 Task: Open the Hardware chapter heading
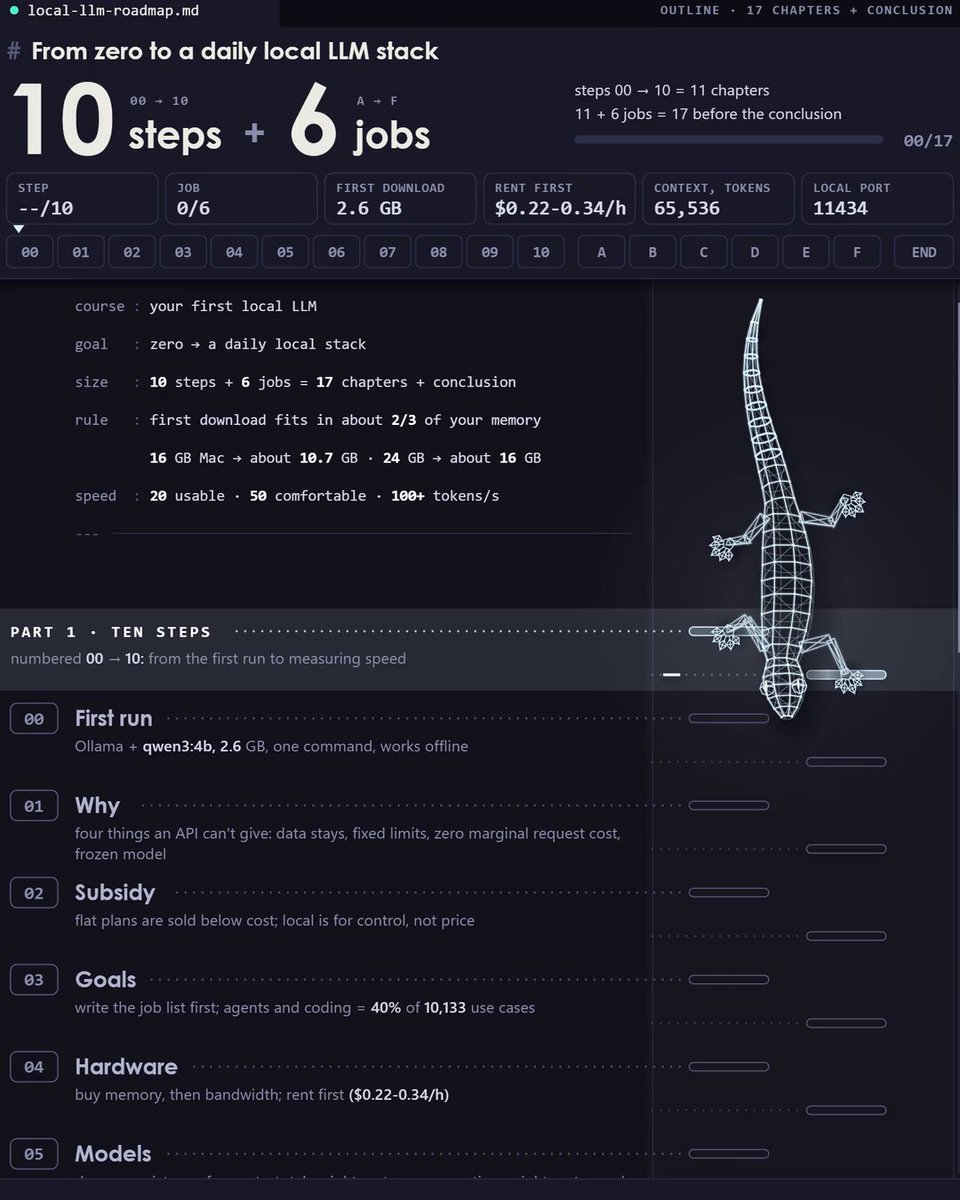(x=126, y=1066)
